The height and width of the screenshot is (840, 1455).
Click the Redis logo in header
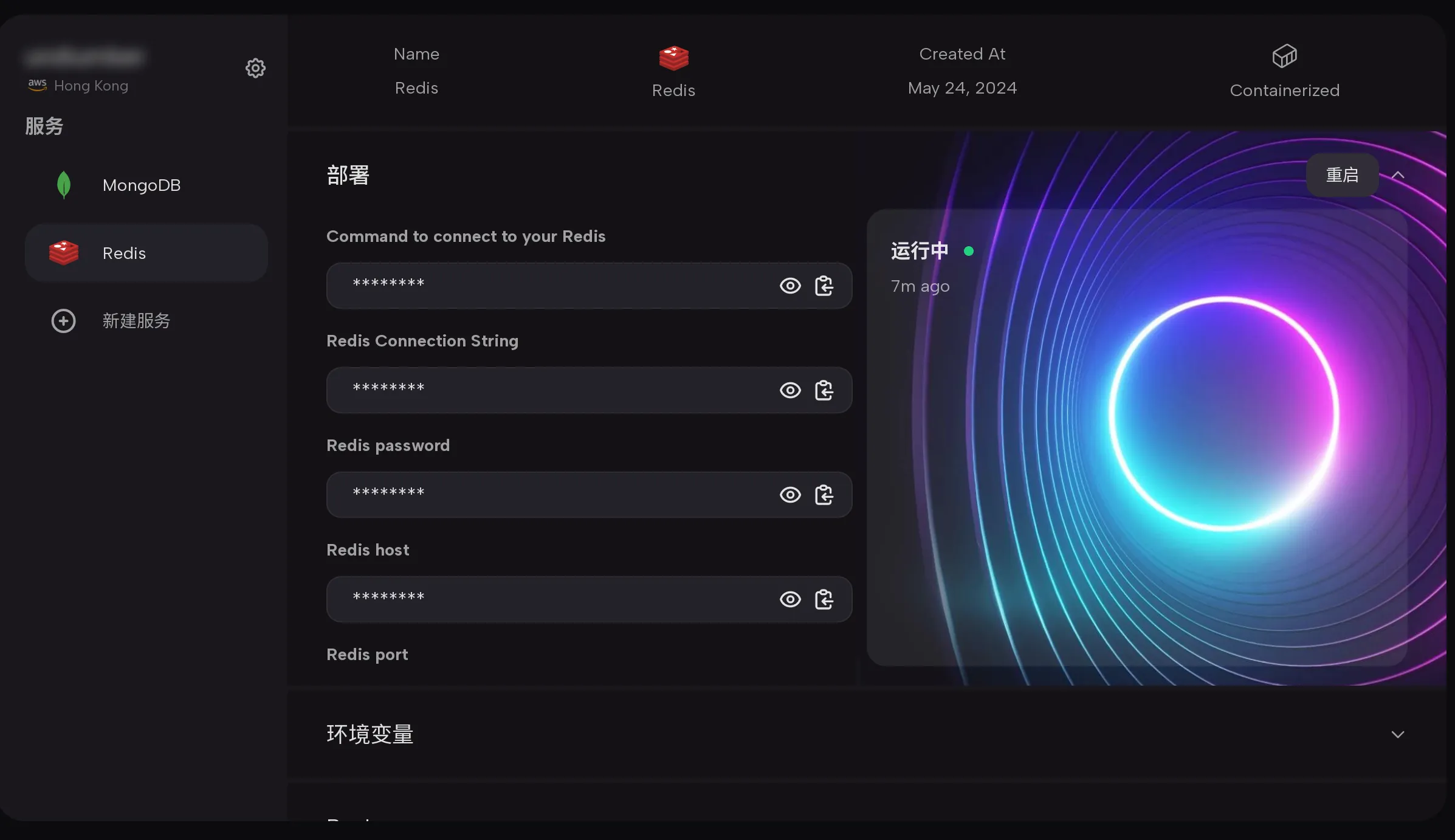coord(673,58)
